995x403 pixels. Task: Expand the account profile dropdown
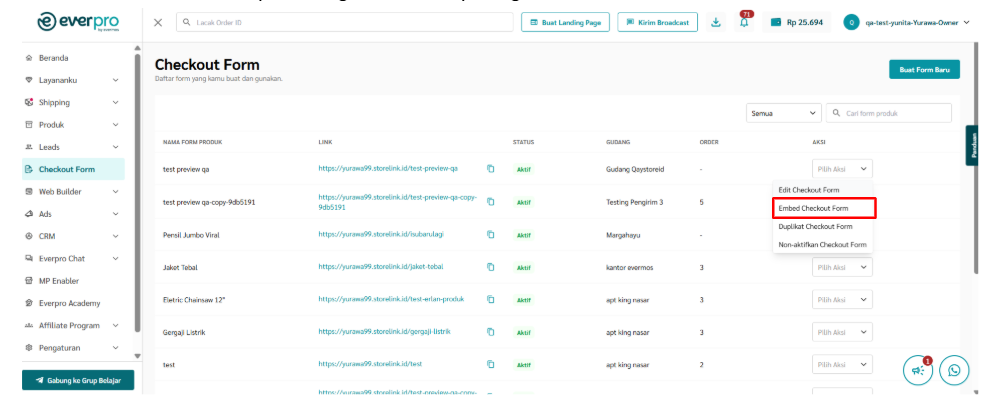pos(907,23)
